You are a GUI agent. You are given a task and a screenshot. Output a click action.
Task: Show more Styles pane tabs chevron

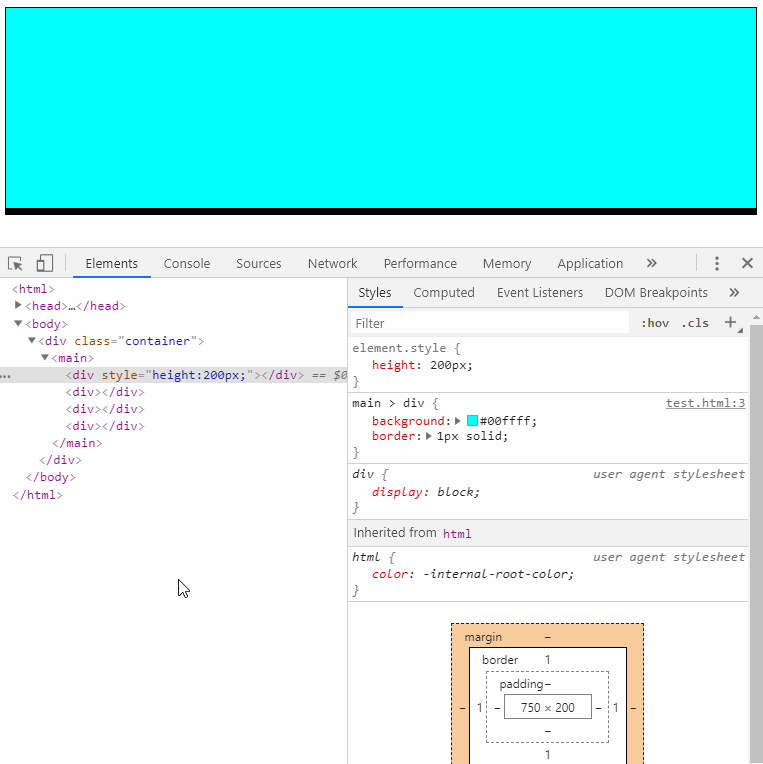pos(734,292)
